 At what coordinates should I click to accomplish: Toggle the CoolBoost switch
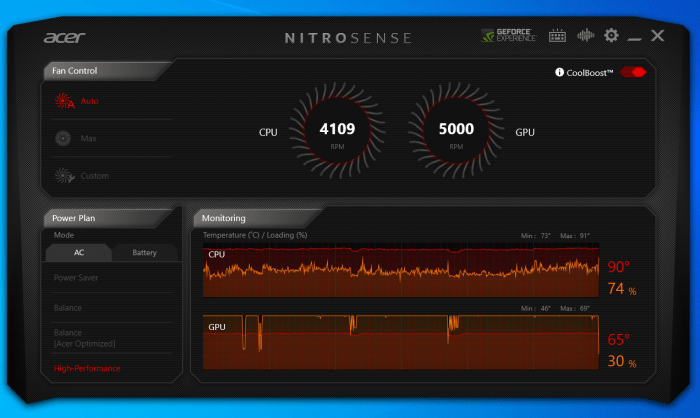click(x=633, y=72)
